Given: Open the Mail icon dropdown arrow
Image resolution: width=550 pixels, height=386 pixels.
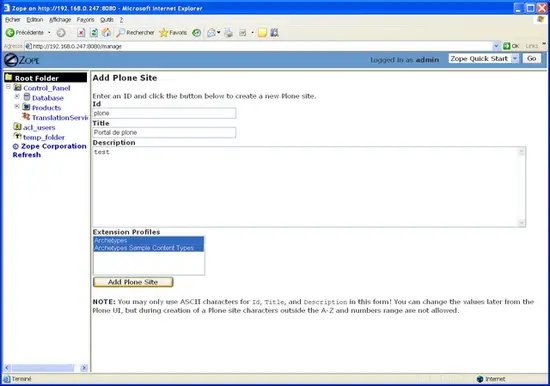Looking at the screenshot, I should coord(219,33).
